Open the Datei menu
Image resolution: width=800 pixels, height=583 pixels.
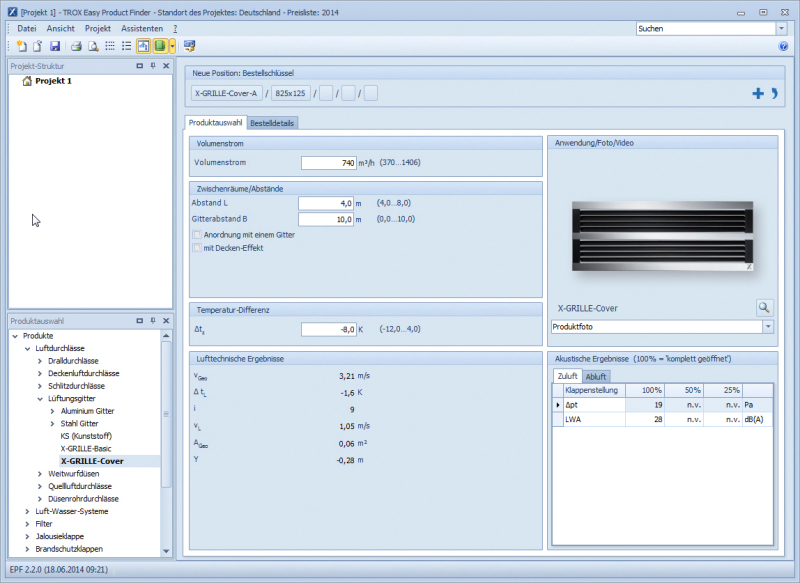click(27, 29)
